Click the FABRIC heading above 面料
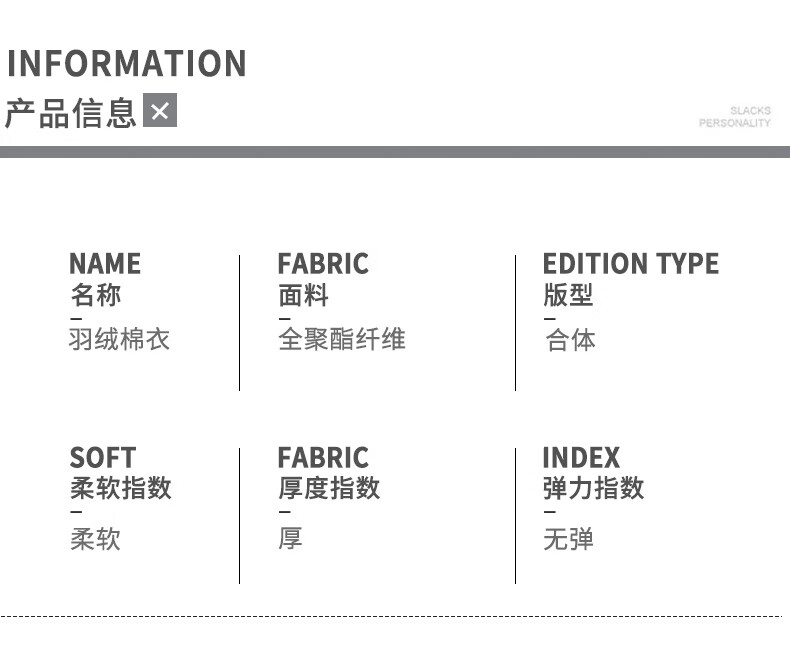This screenshot has height=652, width=790. click(323, 264)
